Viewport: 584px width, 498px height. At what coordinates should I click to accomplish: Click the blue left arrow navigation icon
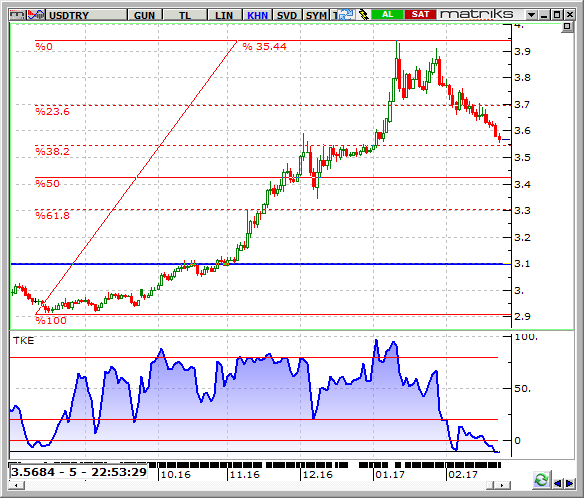pyautogui.click(x=558, y=483)
